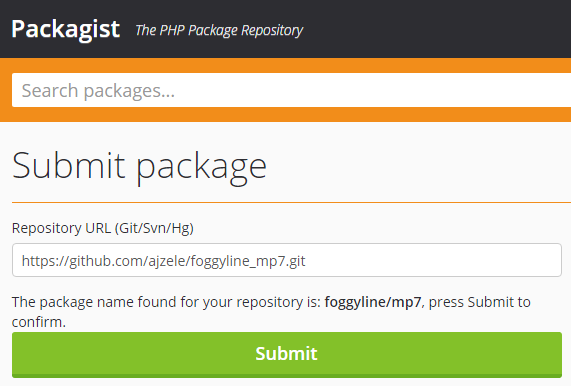Click the PHP Package Repository tagline
This screenshot has width=571, height=386.
219,30
